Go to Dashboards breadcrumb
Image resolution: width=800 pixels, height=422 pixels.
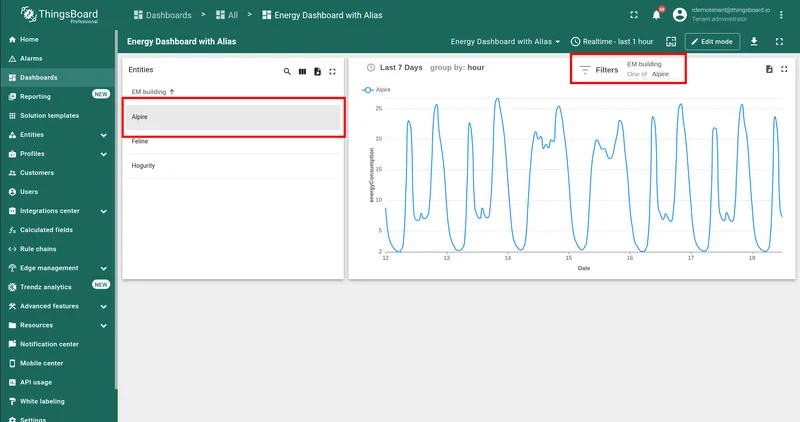162,15
